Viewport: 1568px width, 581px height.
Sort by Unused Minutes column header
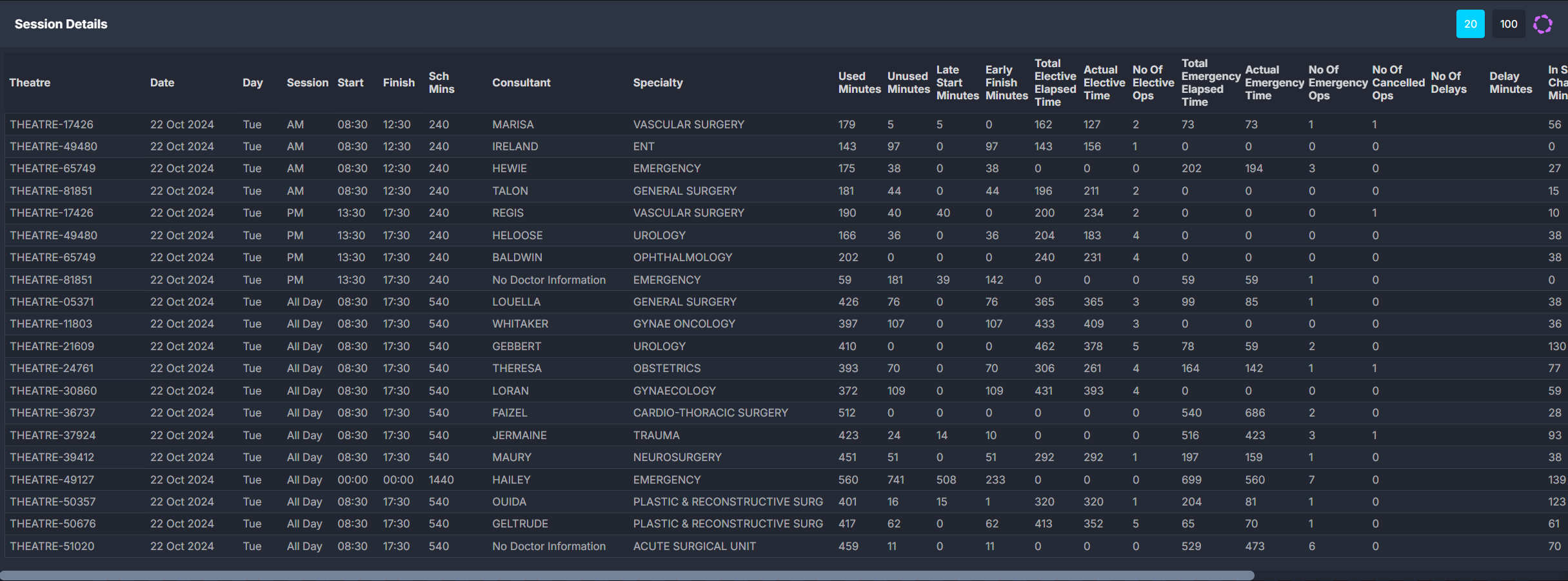(x=908, y=83)
